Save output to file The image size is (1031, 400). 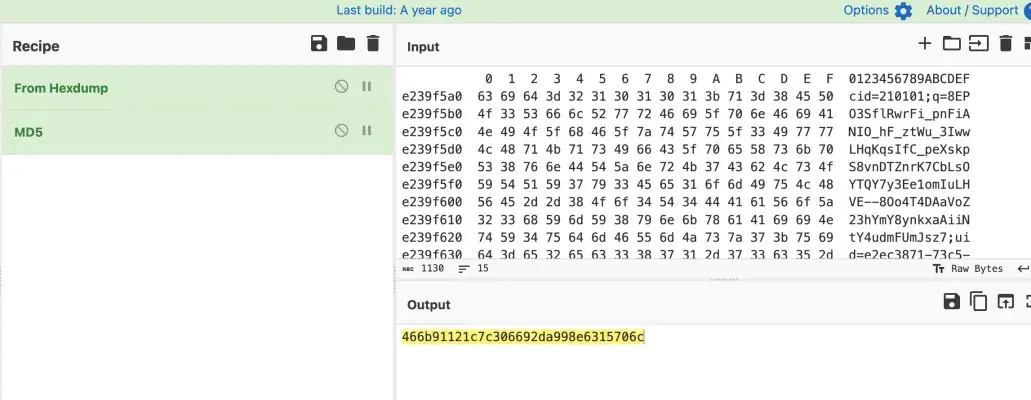951,301
